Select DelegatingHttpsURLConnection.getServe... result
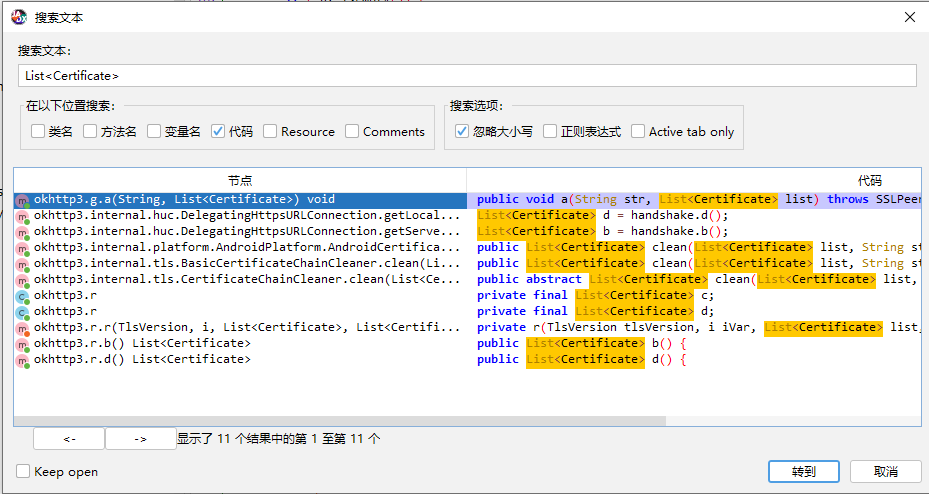The height and width of the screenshot is (494, 929). click(240, 232)
